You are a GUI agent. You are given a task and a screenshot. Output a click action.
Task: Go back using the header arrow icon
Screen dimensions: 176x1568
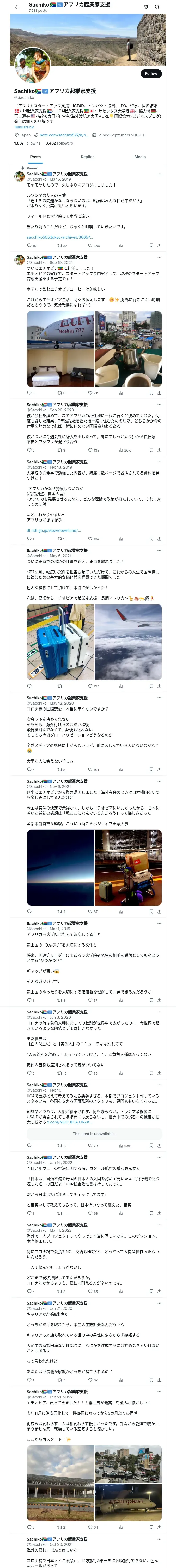[17, 7]
